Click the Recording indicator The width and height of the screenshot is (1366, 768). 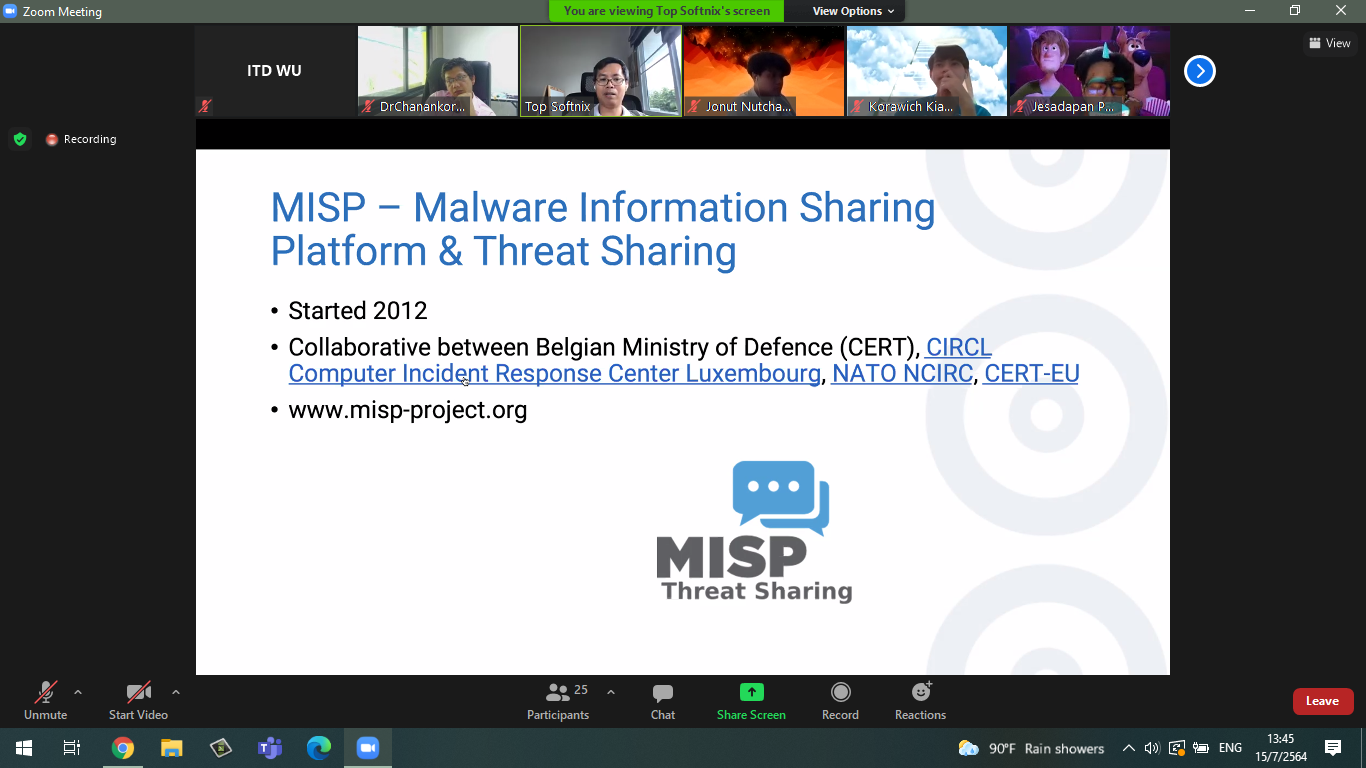[81, 139]
